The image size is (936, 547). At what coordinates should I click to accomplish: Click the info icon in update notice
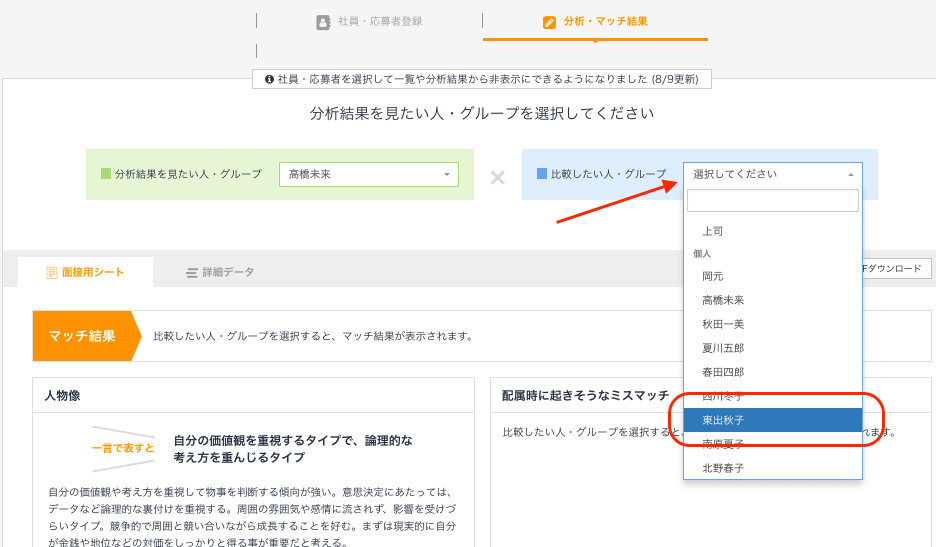[x=269, y=79]
